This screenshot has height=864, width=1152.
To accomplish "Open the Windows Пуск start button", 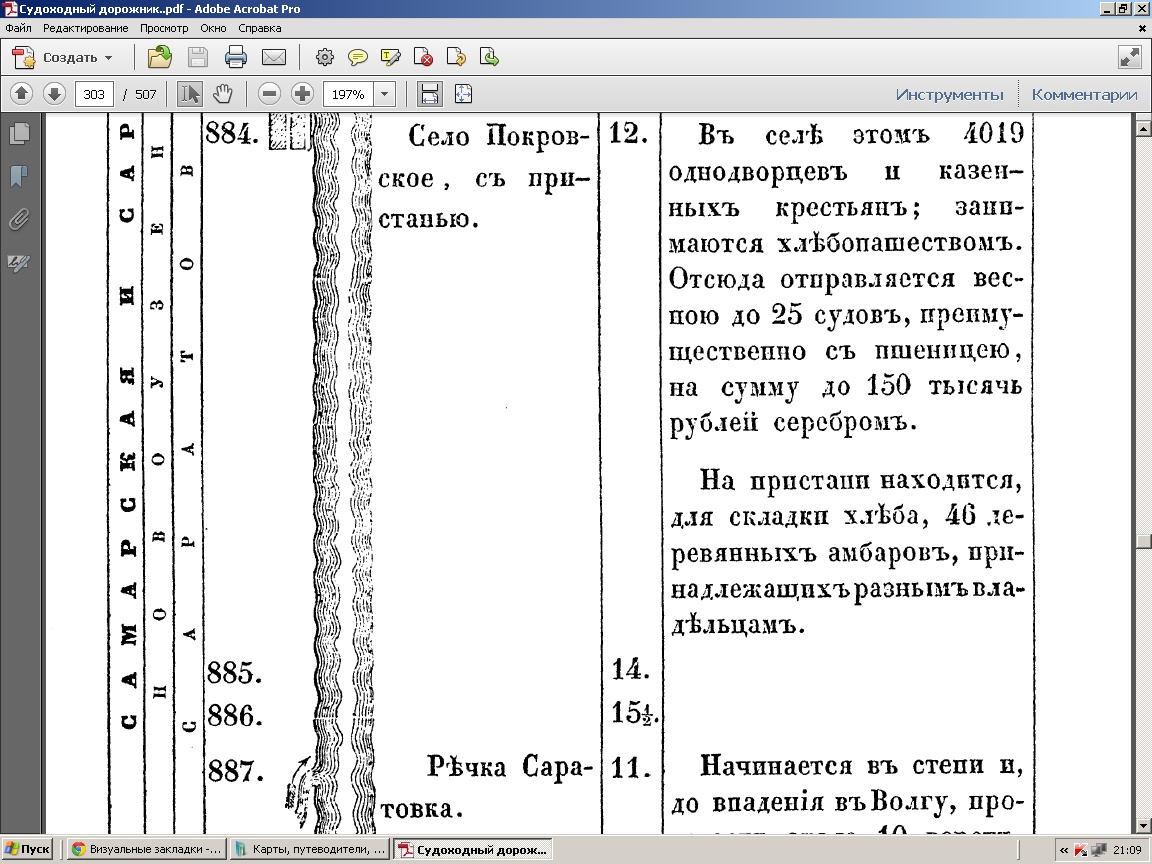I will 27,849.
